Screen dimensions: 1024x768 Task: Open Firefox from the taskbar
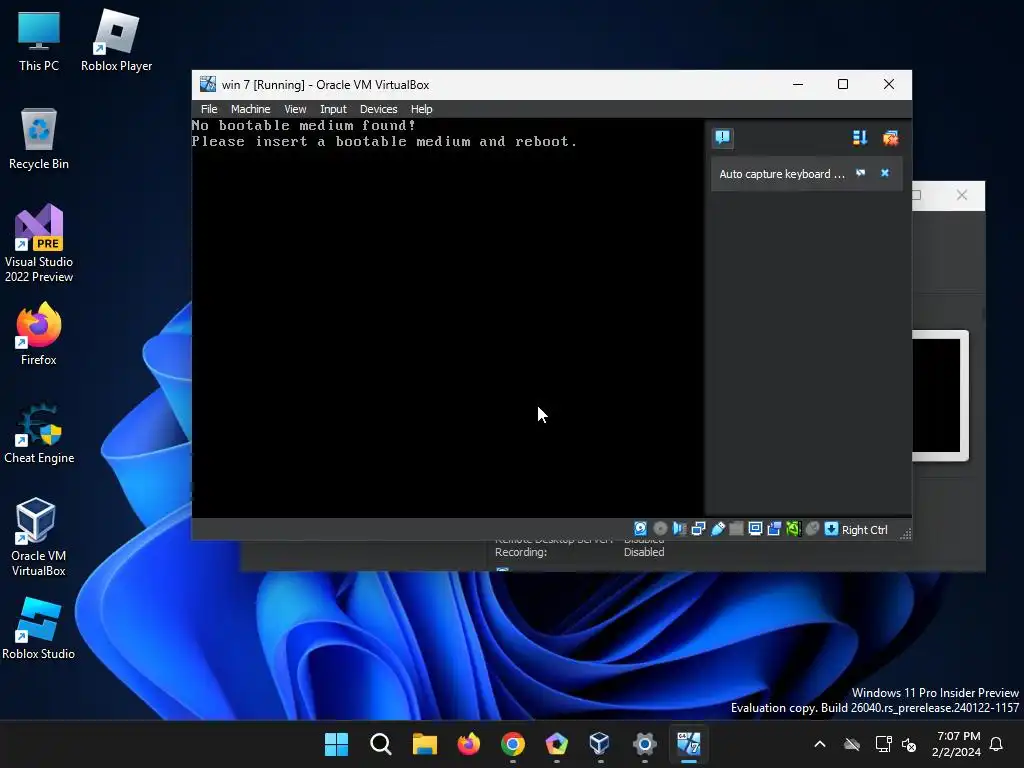tap(468, 744)
